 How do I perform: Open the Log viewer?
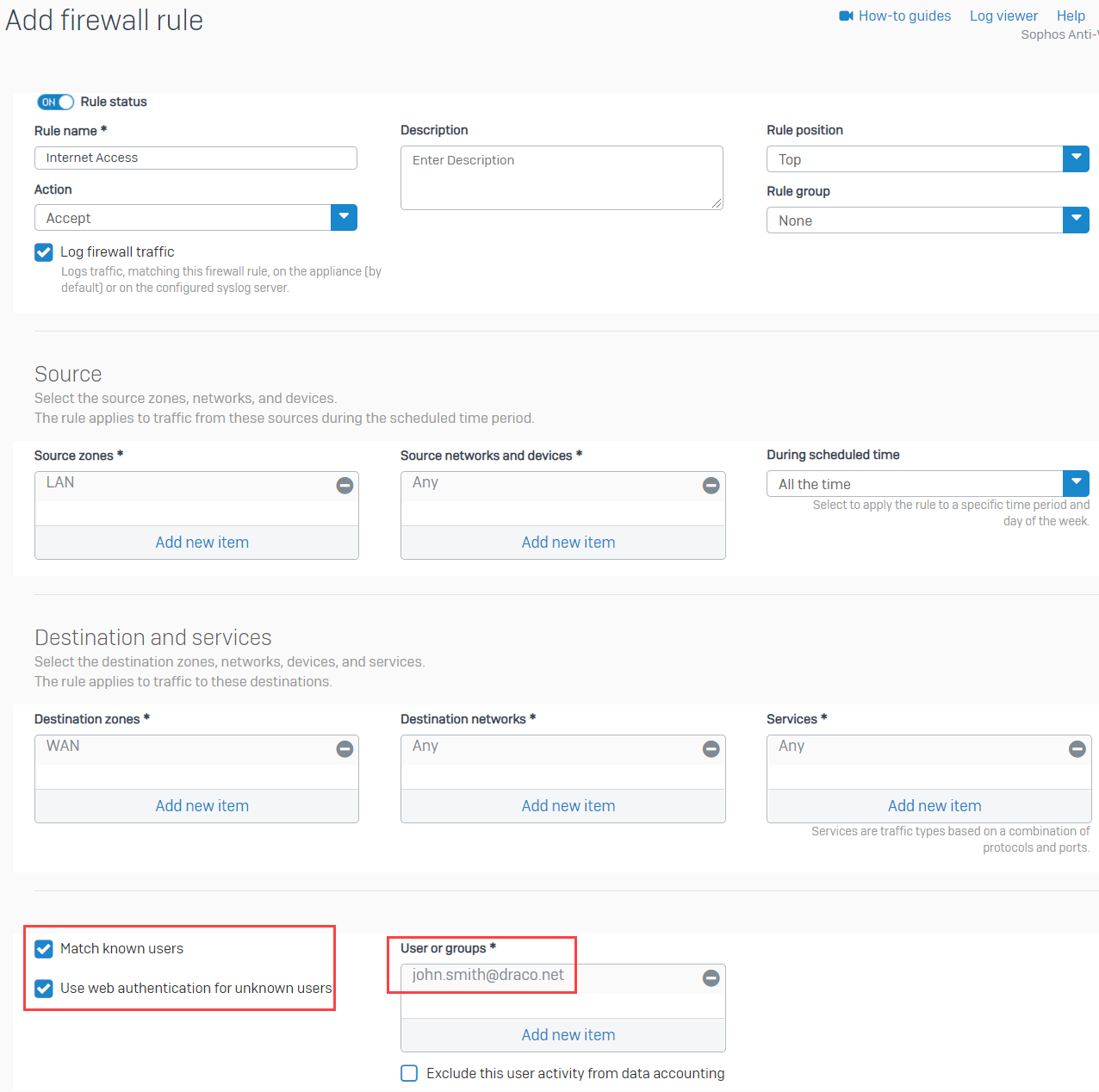(x=1003, y=15)
